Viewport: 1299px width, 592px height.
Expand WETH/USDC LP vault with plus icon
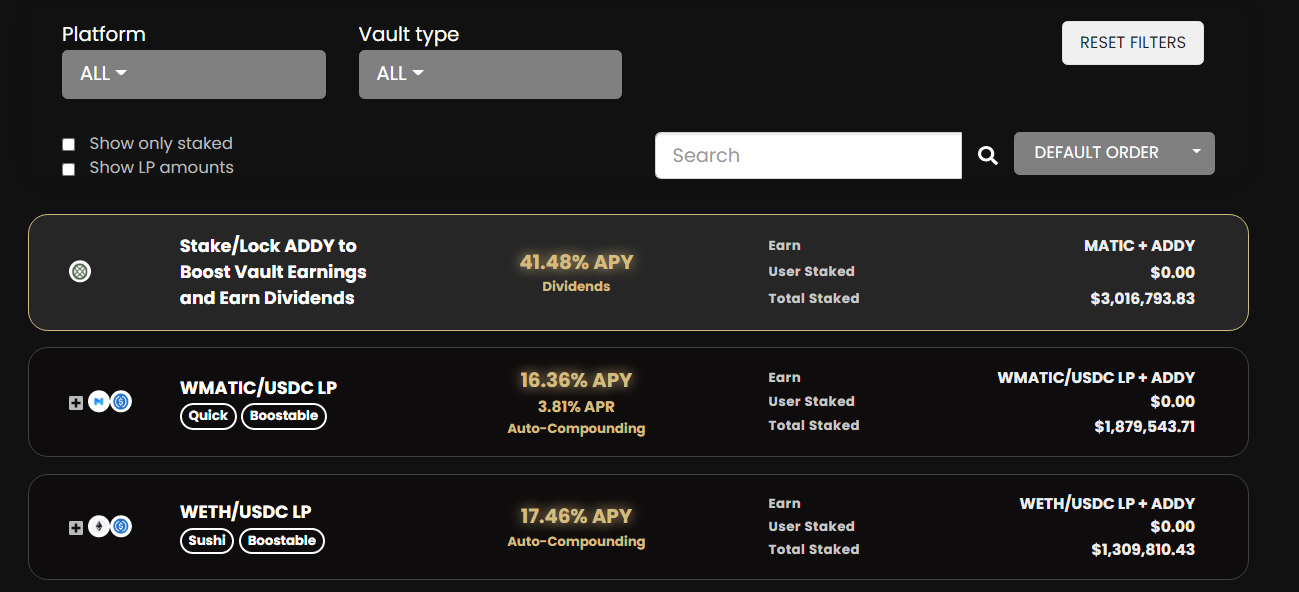tap(76, 527)
